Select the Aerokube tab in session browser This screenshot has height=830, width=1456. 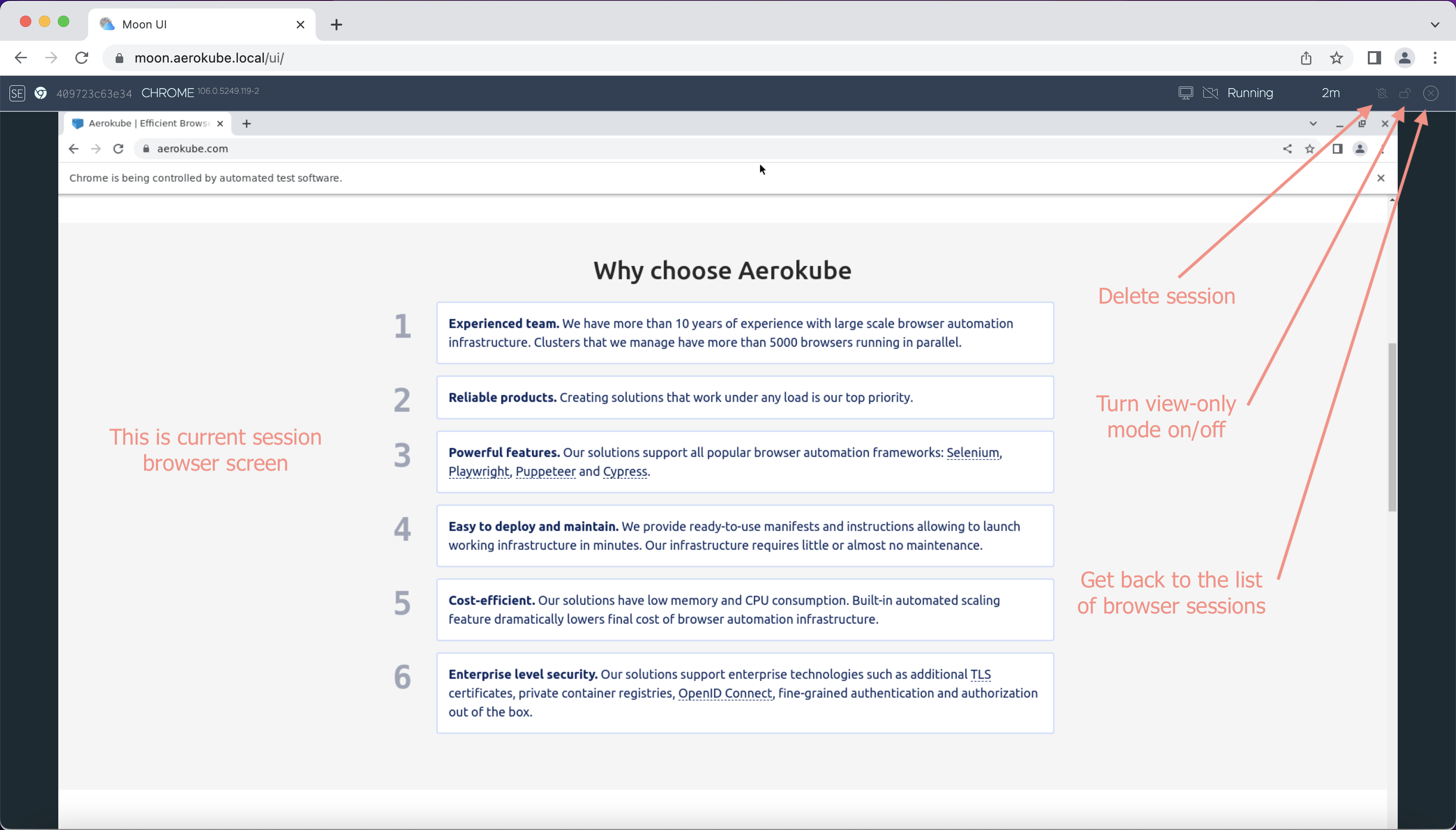click(148, 124)
